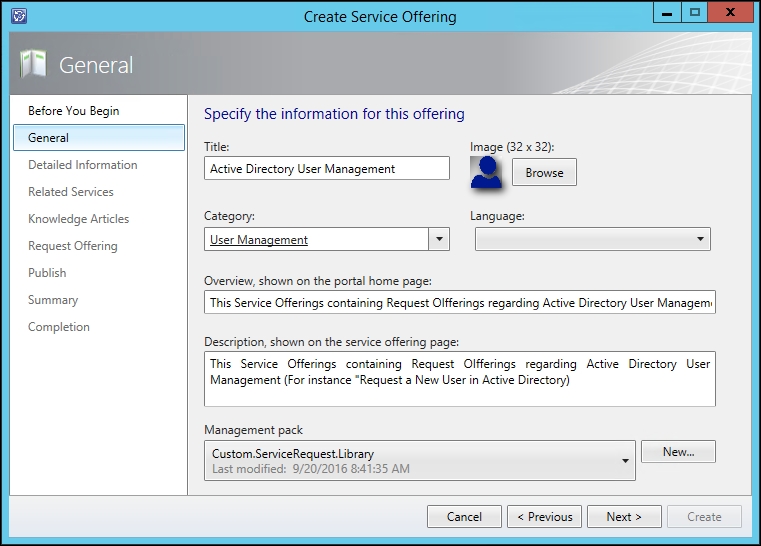Click inside the Description text box

(x=460, y=379)
